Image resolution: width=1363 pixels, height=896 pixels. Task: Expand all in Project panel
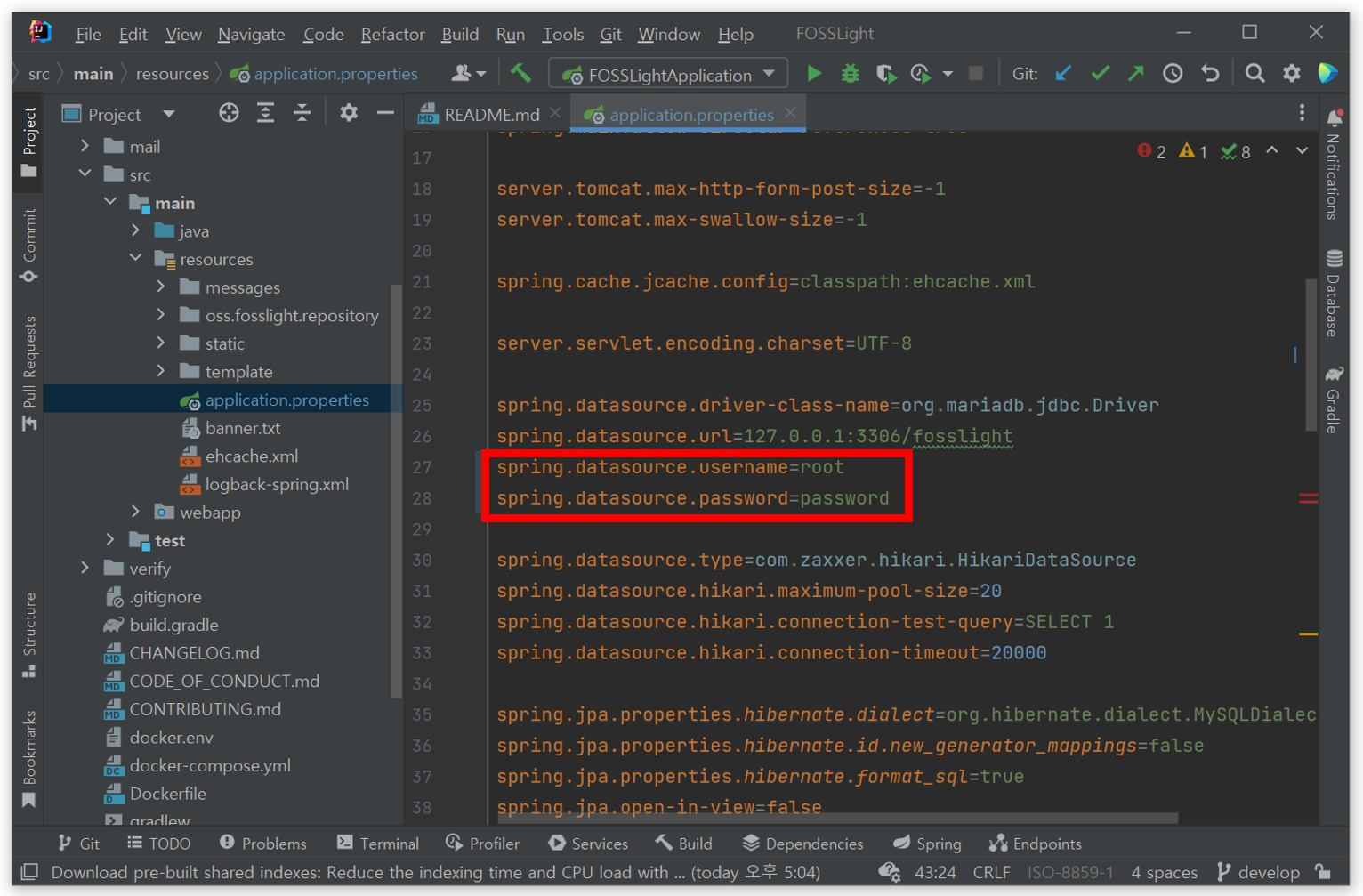pos(265,113)
